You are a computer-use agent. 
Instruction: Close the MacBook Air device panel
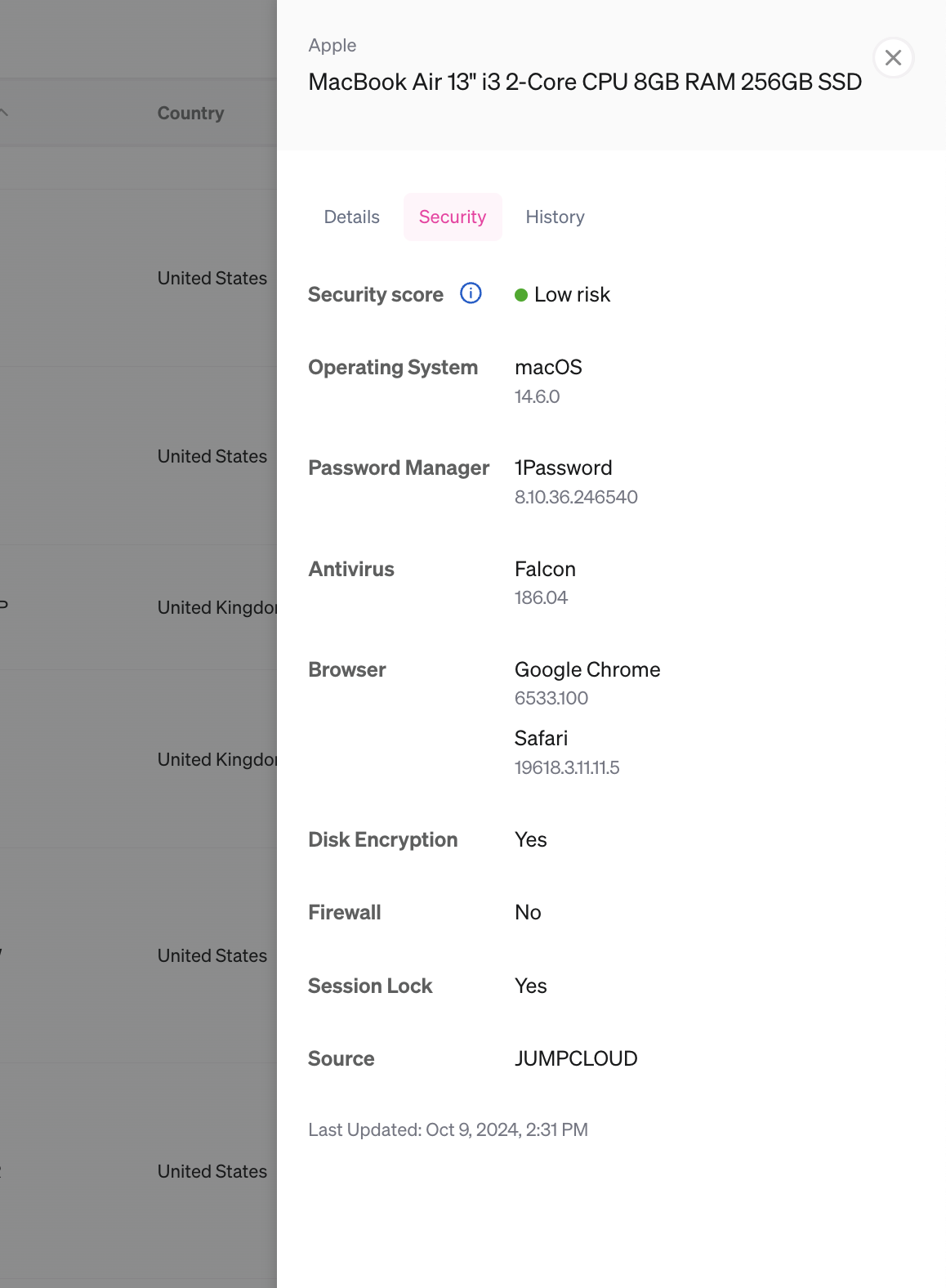(893, 57)
